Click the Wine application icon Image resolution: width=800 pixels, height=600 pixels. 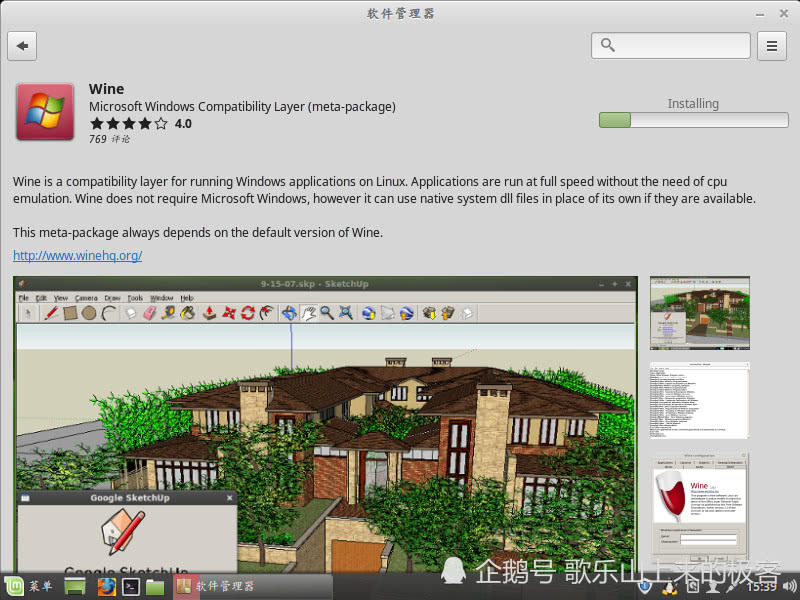45,111
